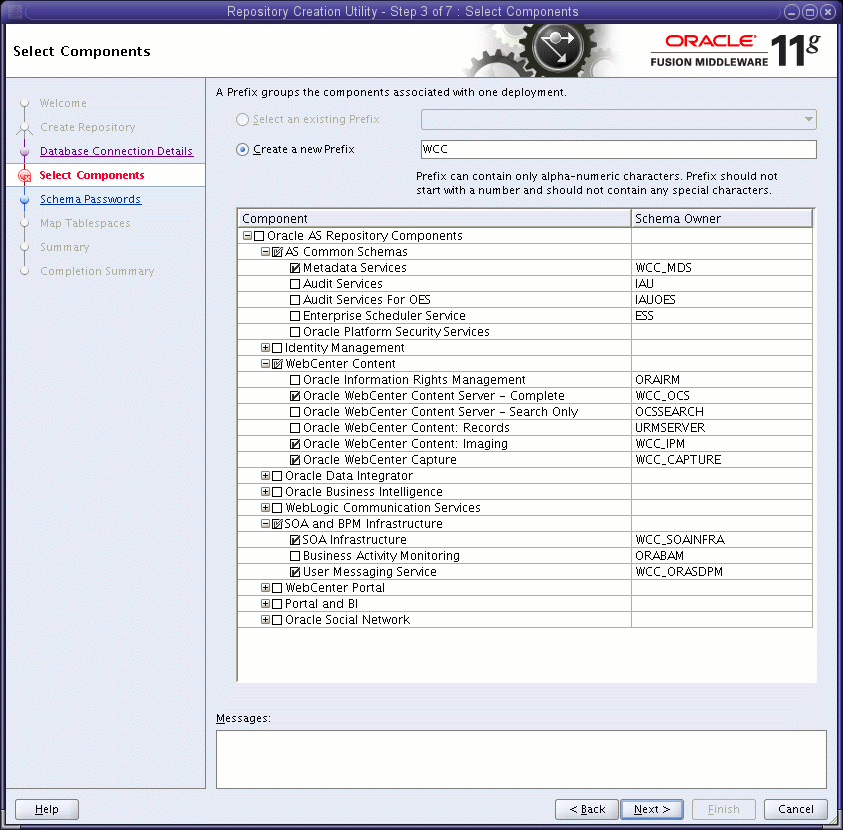This screenshot has height=830, width=843.
Task: Click the Schema Owner column header
Action: [x=721, y=219]
